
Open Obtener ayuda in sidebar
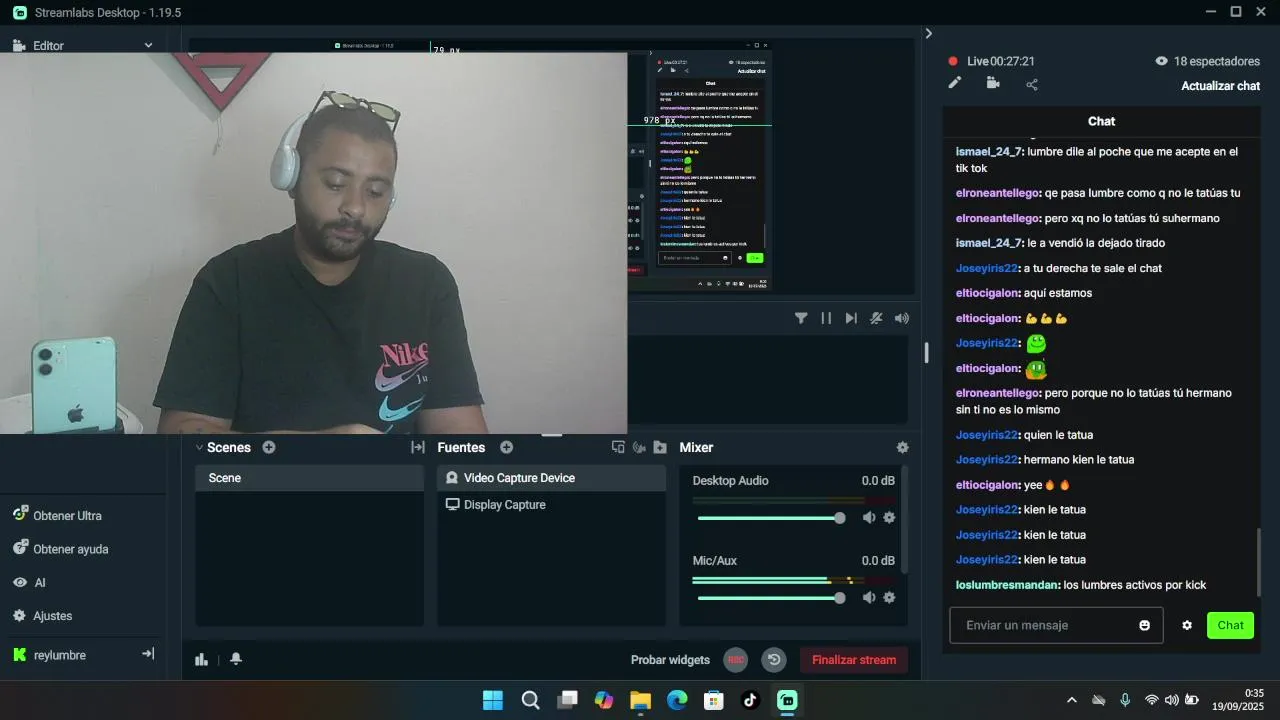coord(71,549)
